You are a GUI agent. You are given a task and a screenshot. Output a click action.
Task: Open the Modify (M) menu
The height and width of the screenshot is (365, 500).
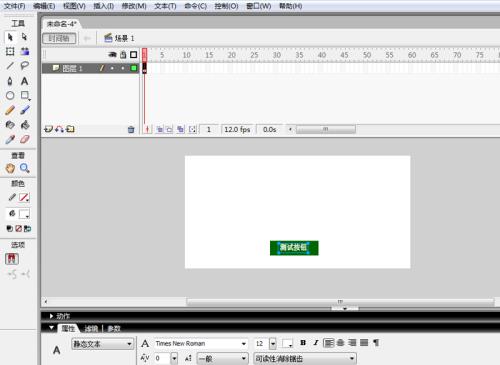134,6
